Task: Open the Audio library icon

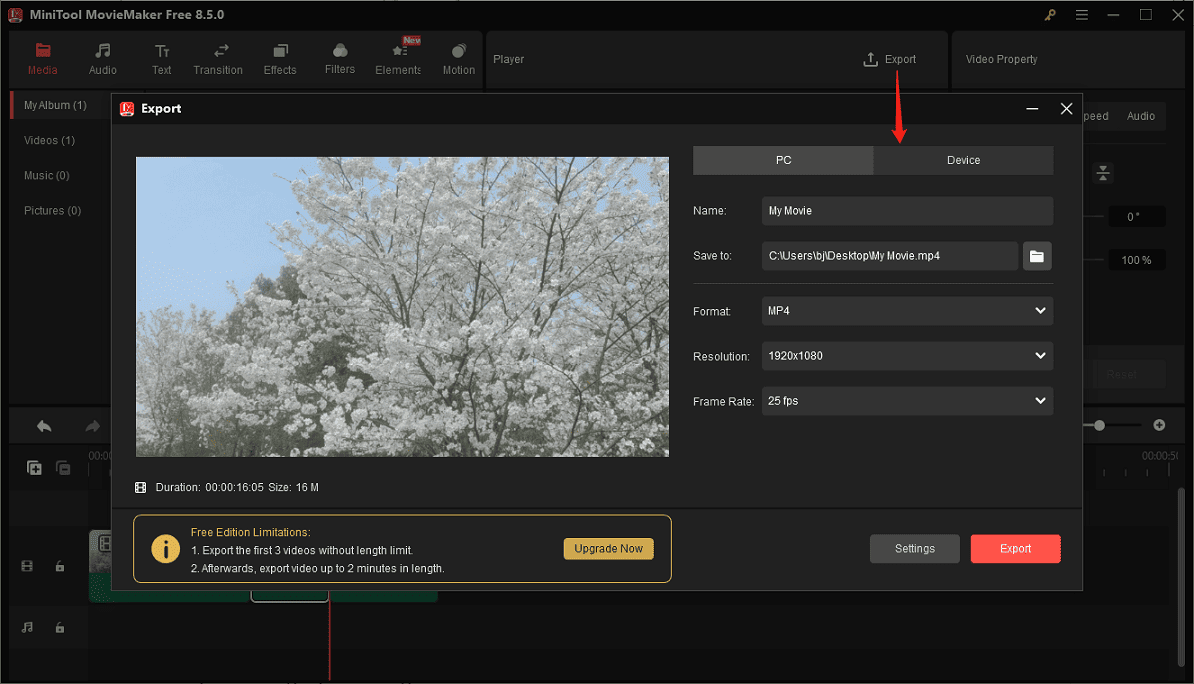Action: click(x=102, y=58)
